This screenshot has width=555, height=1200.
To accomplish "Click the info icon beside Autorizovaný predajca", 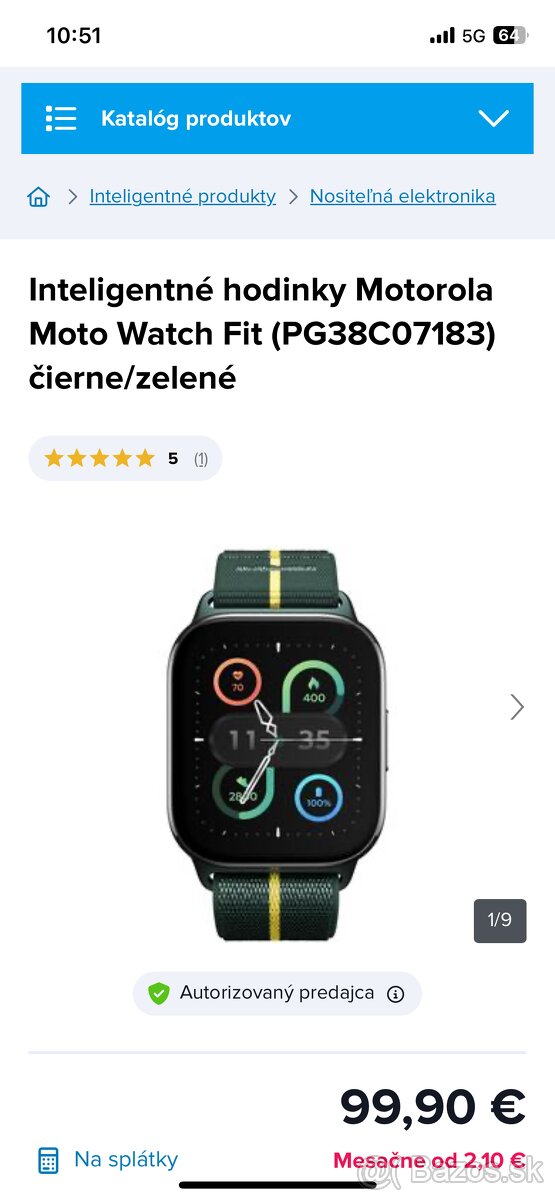I will tap(396, 994).
